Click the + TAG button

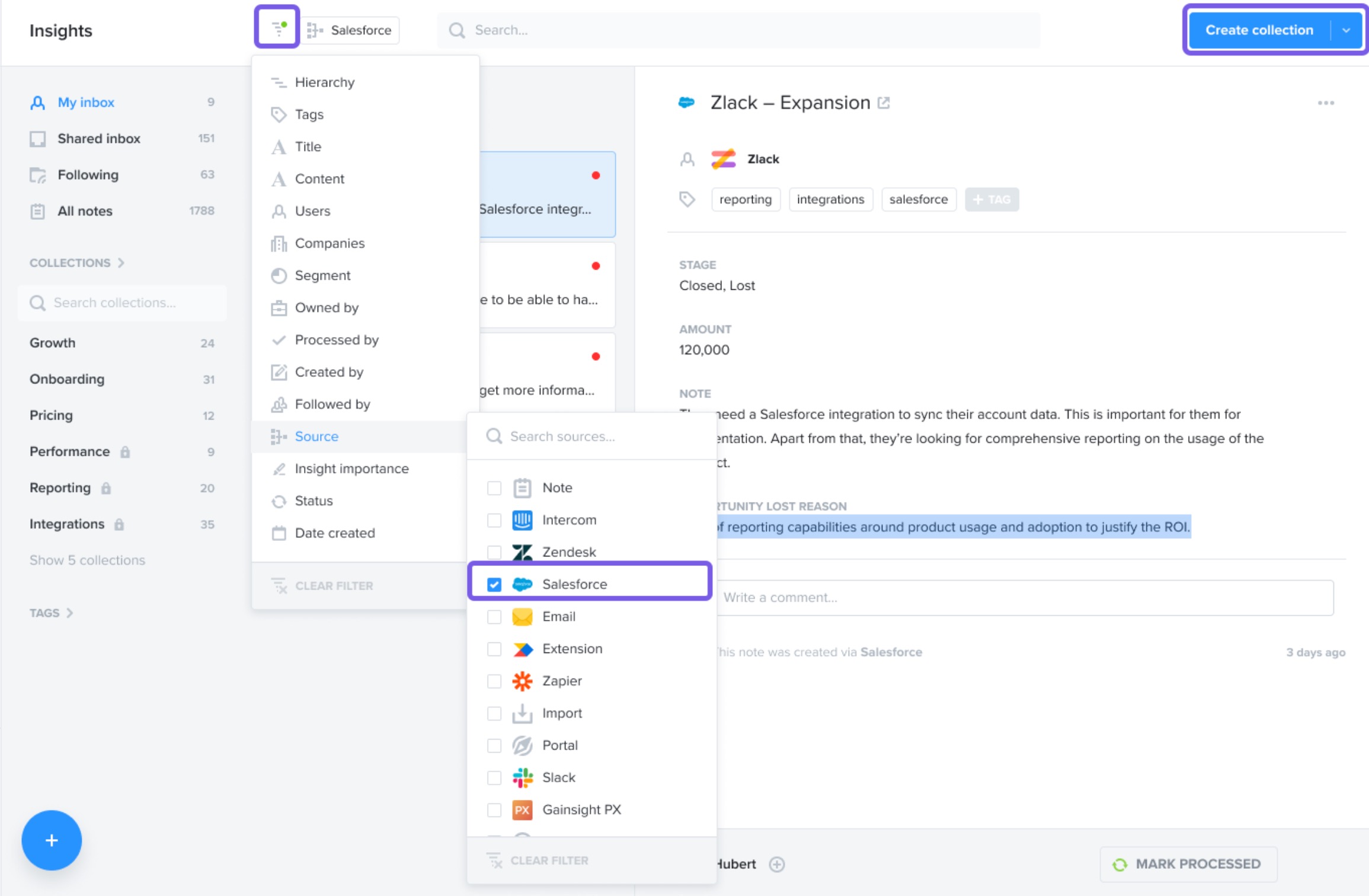tap(991, 199)
